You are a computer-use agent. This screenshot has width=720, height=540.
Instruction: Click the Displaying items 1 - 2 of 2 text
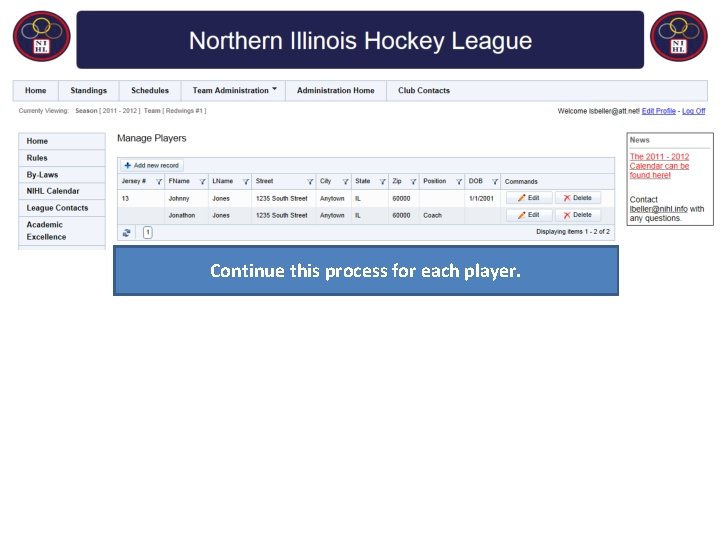click(573, 232)
